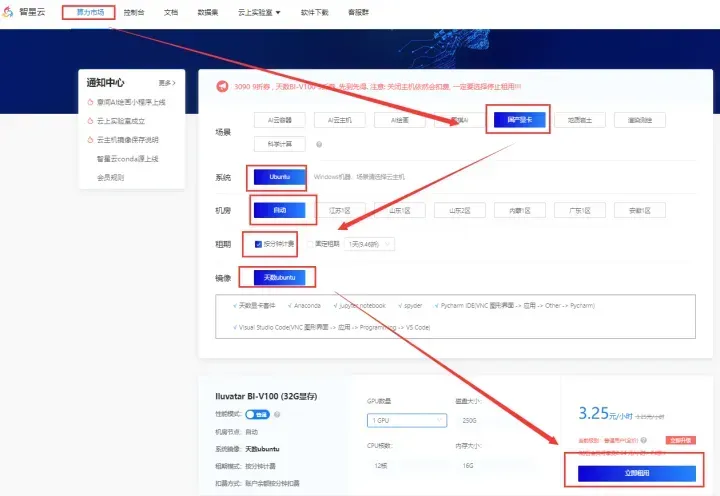Image resolution: width=720 pixels, height=496 pixels.
Task: Click the 16G memory size value
Action: tap(467, 465)
